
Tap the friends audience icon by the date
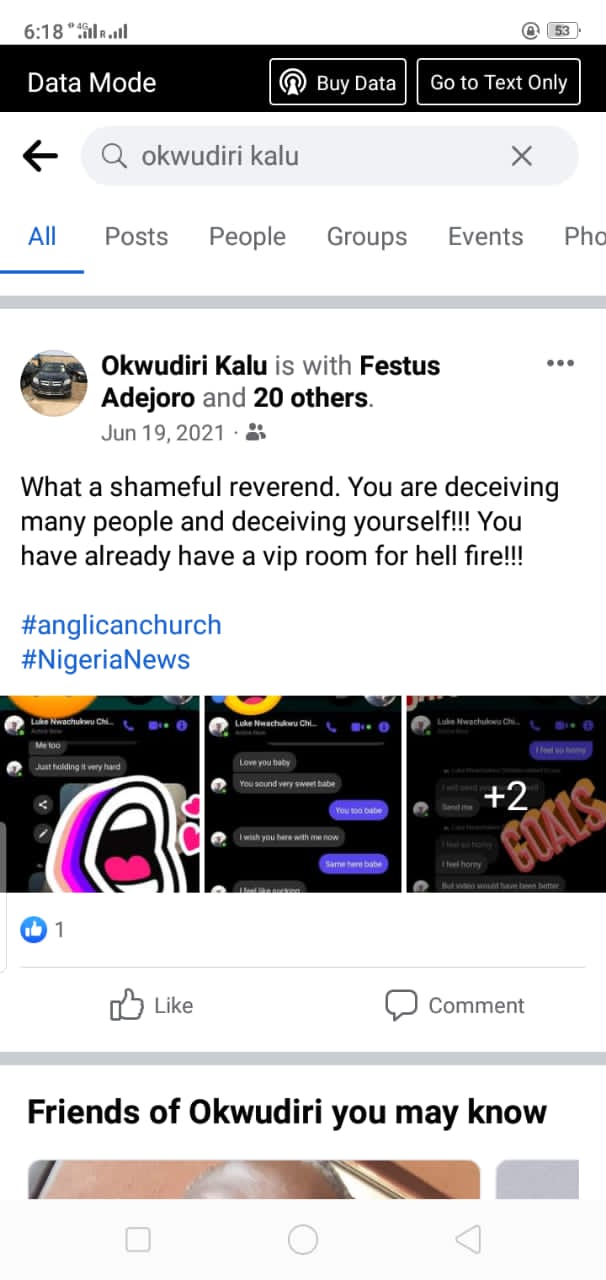pos(256,432)
